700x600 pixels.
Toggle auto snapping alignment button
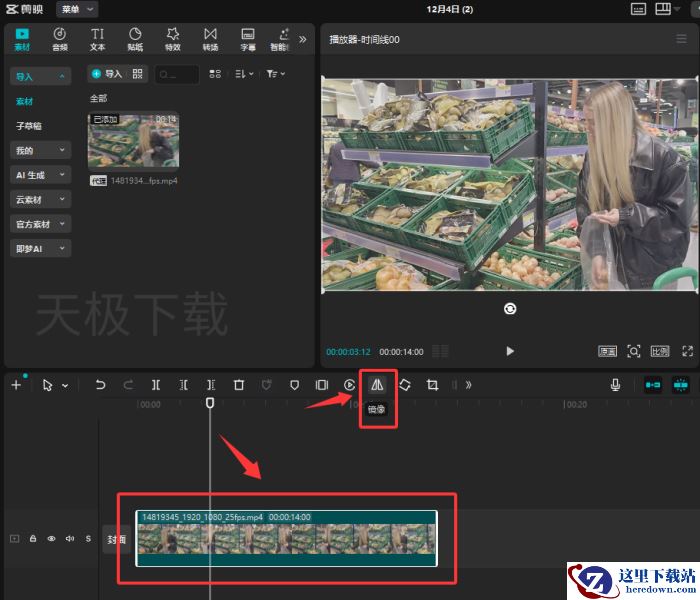680,385
